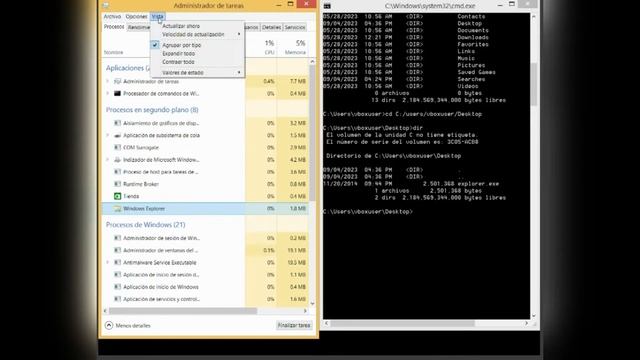Sort by the Nombre column header
640x360 pixels.
(113, 52)
